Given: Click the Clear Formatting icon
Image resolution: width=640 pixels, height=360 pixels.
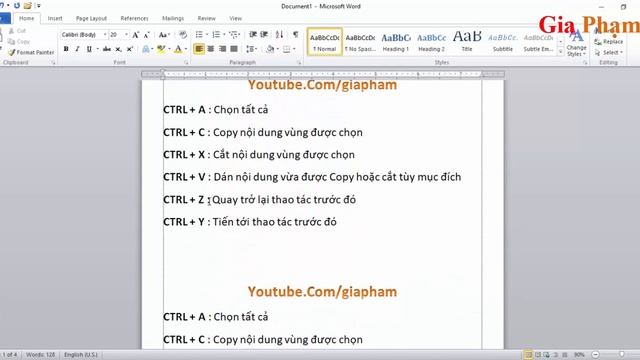Looking at the screenshot, I should (x=183, y=35).
